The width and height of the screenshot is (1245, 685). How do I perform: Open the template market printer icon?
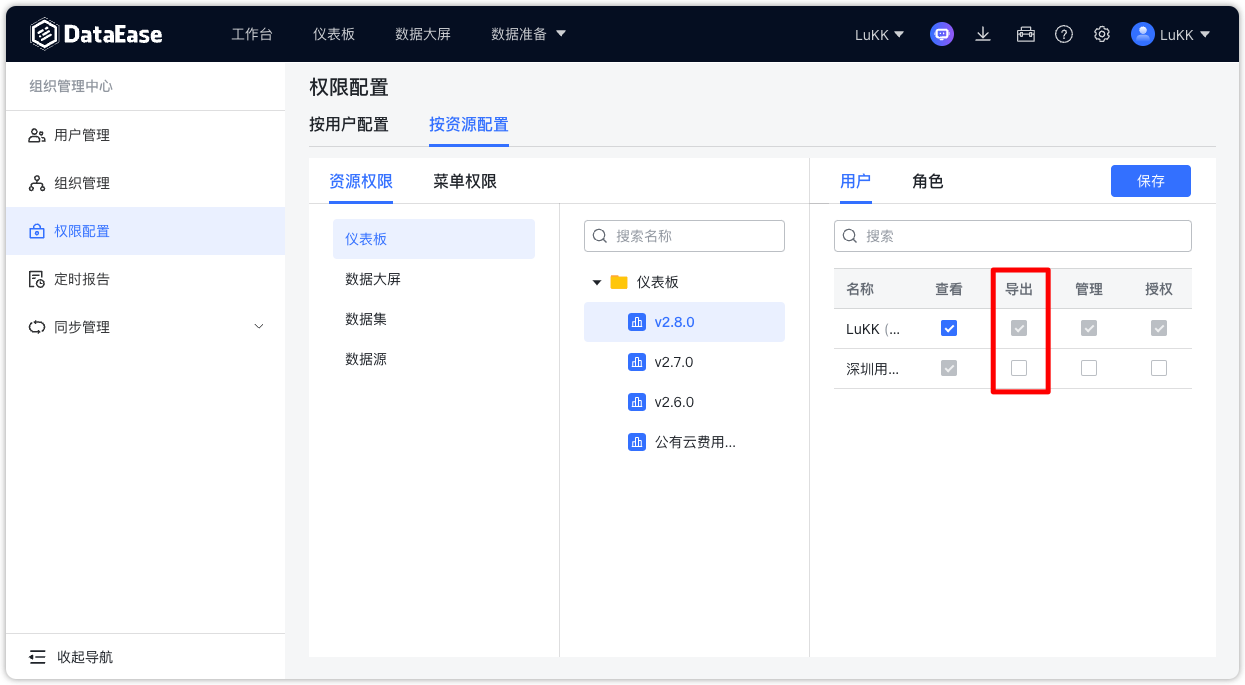[x=1025, y=33]
